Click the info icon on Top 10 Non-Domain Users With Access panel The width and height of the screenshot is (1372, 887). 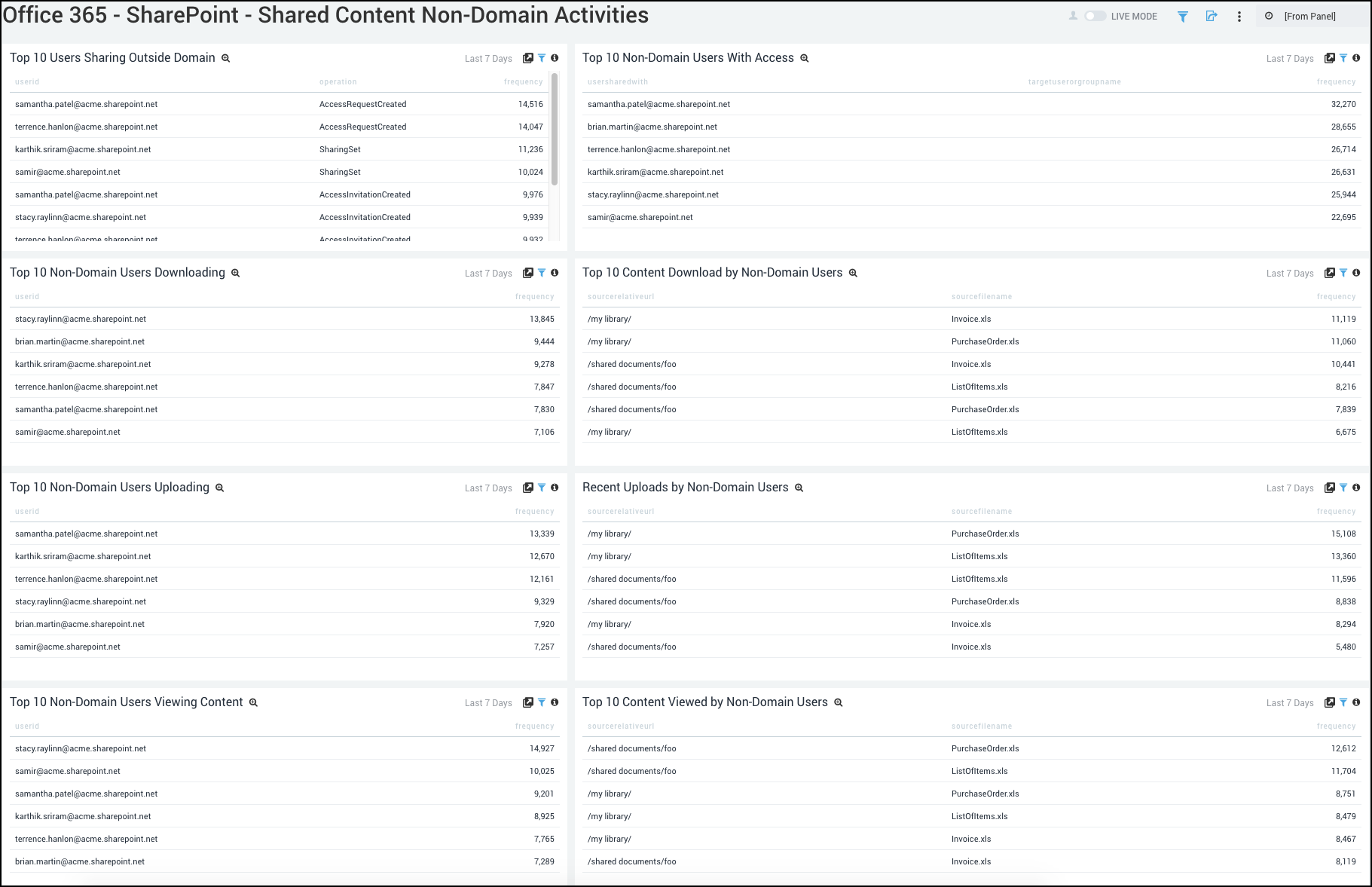(x=1357, y=58)
